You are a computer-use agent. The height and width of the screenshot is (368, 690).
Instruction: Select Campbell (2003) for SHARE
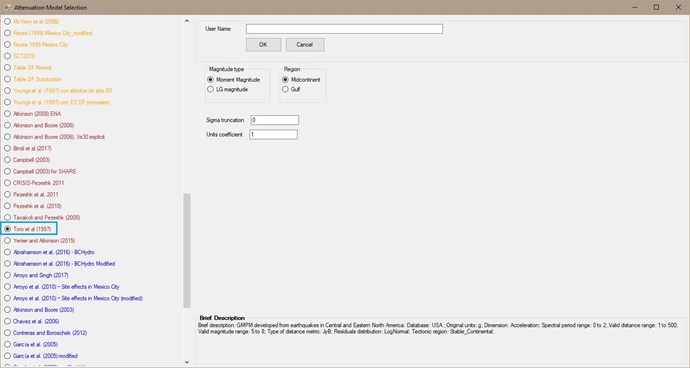coord(40,171)
